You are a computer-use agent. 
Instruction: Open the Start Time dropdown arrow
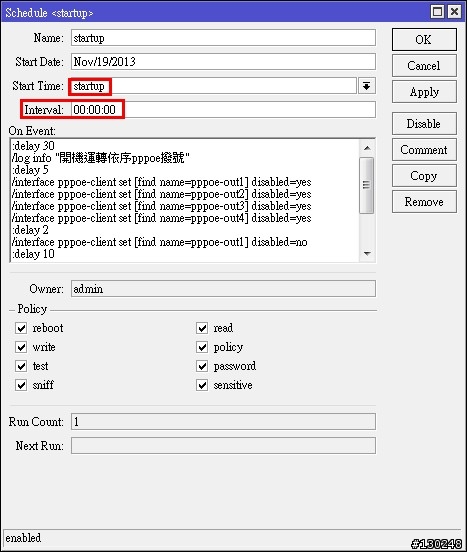click(x=367, y=86)
